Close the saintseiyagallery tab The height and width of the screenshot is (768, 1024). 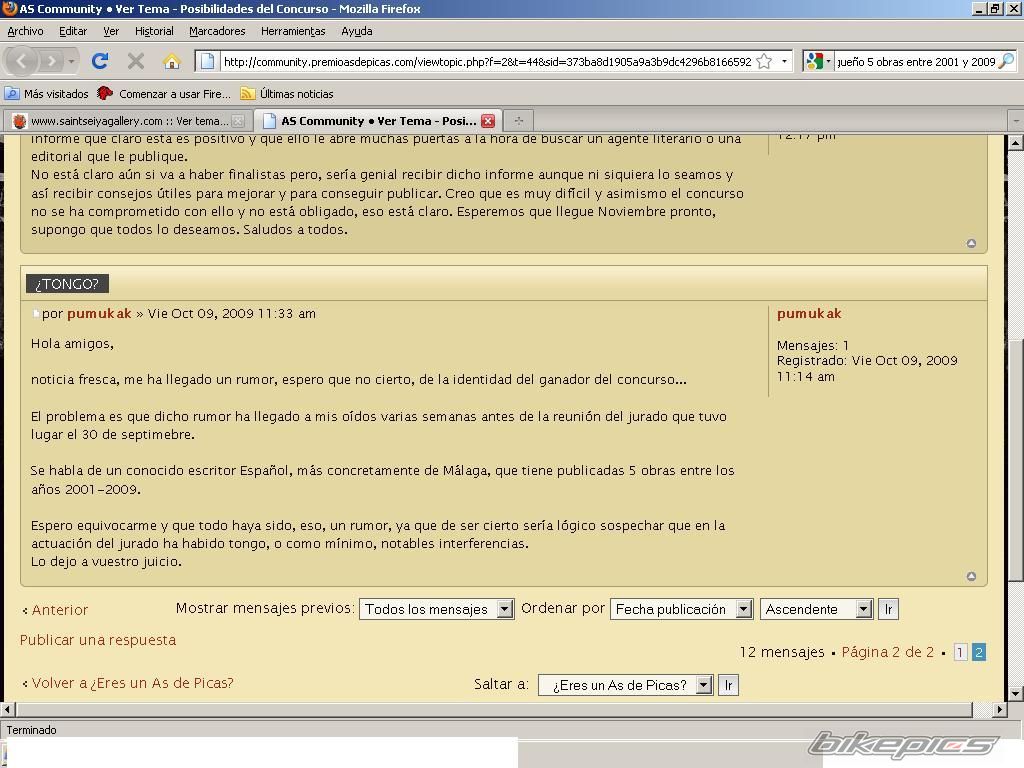pyautogui.click(x=238, y=121)
